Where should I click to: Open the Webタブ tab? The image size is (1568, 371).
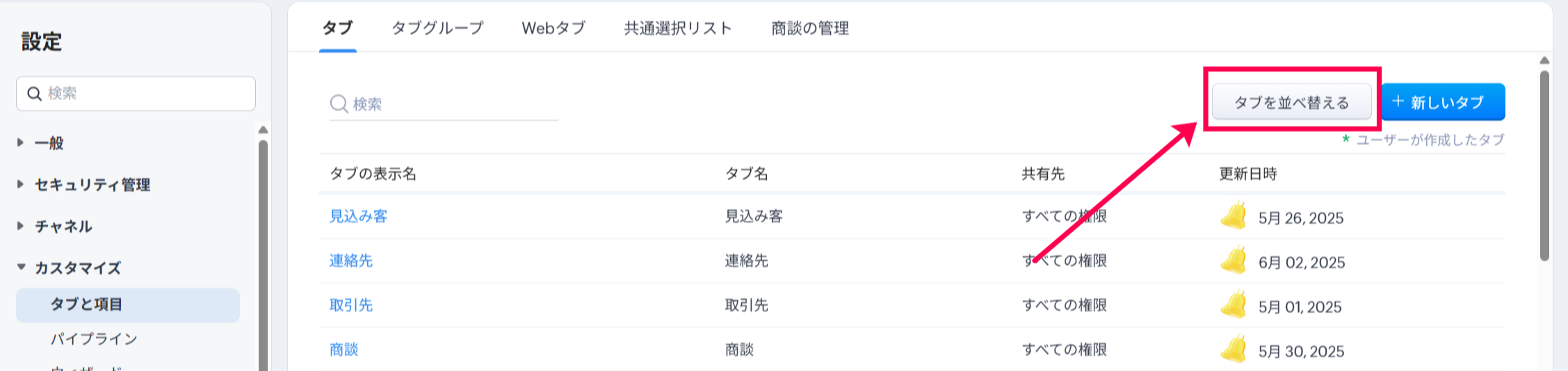[x=553, y=28]
